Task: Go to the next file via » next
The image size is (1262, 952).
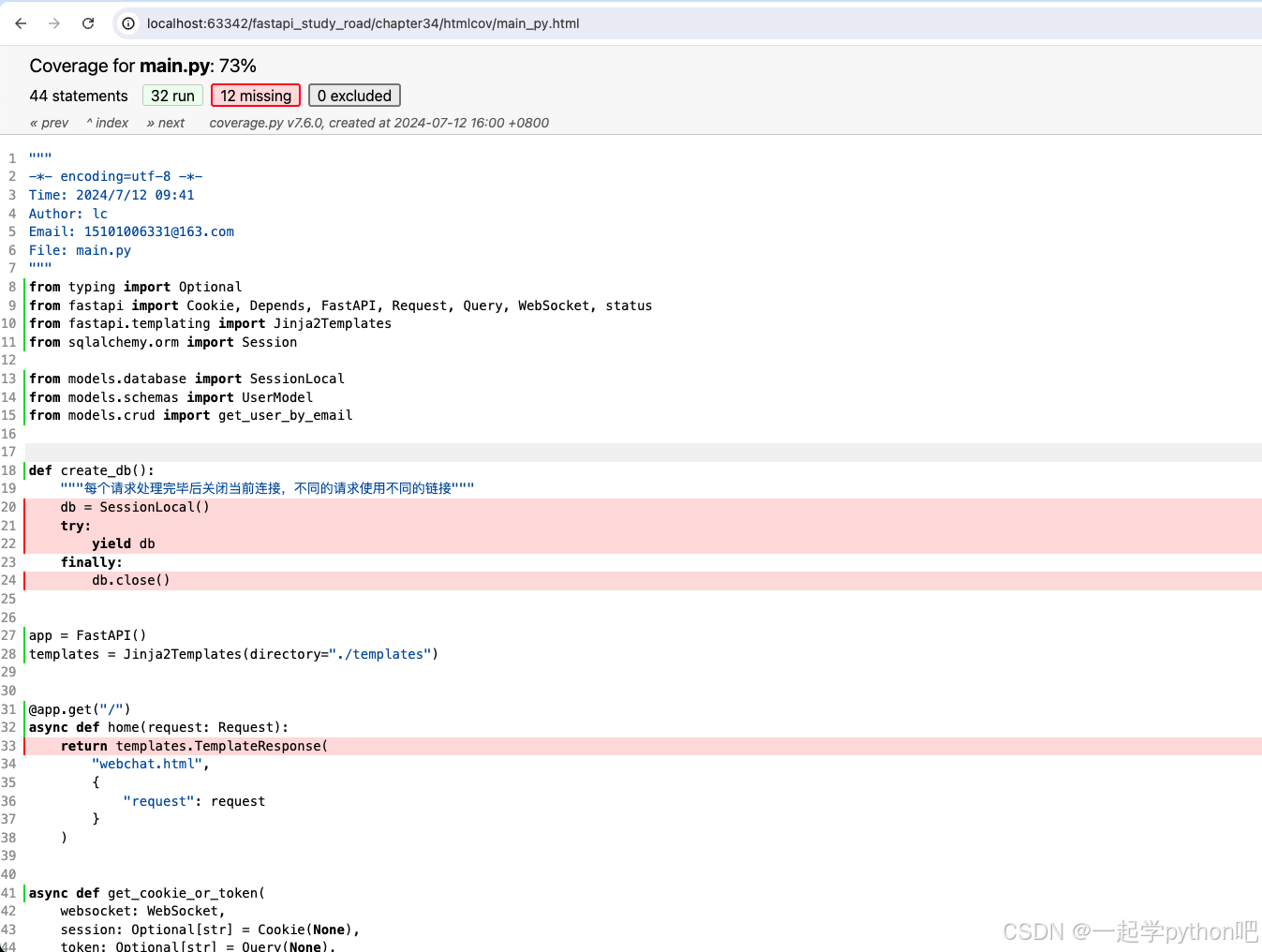Action: (166, 123)
